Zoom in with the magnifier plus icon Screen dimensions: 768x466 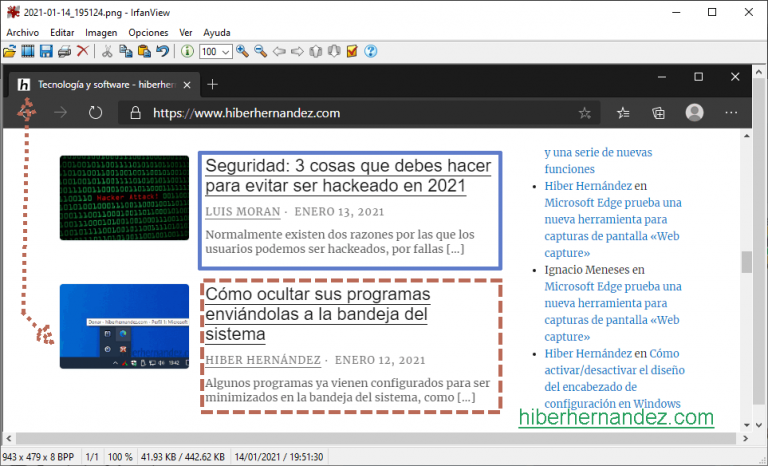point(243,51)
